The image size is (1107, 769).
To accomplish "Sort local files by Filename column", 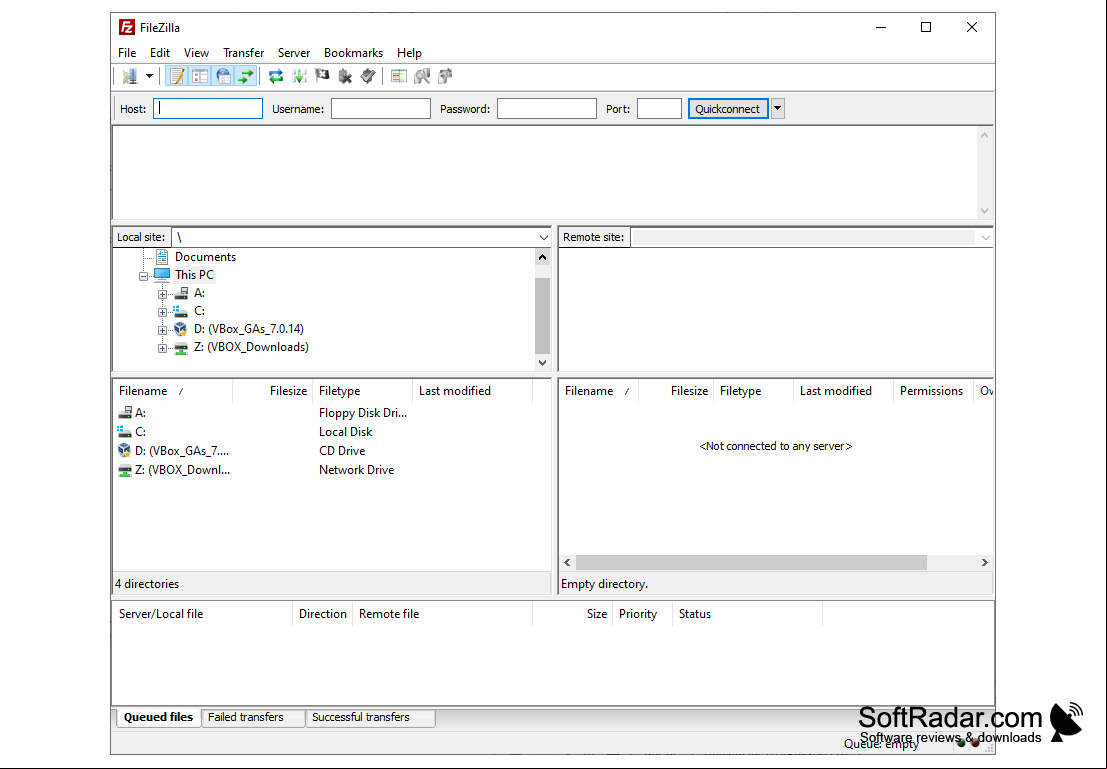I will tap(172, 391).
